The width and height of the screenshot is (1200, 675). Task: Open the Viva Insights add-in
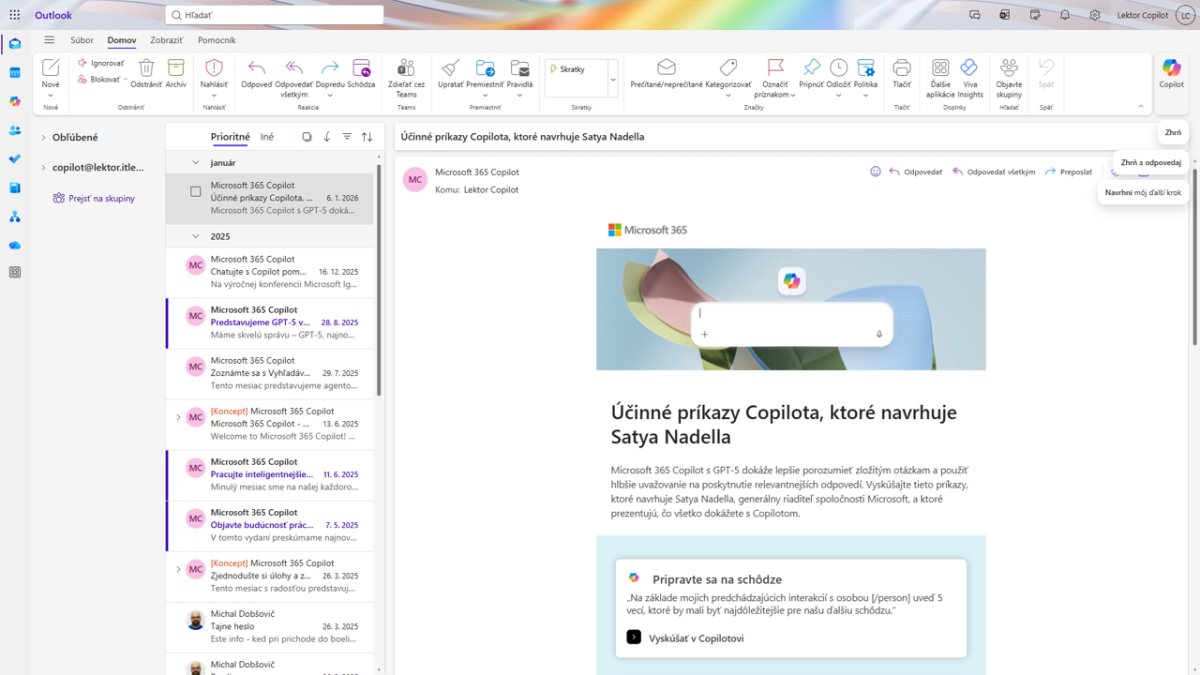point(969,68)
